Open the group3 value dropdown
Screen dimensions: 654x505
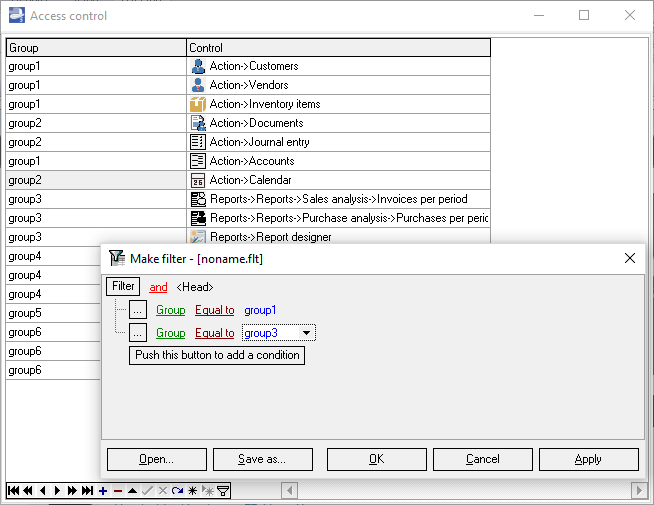coord(307,333)
